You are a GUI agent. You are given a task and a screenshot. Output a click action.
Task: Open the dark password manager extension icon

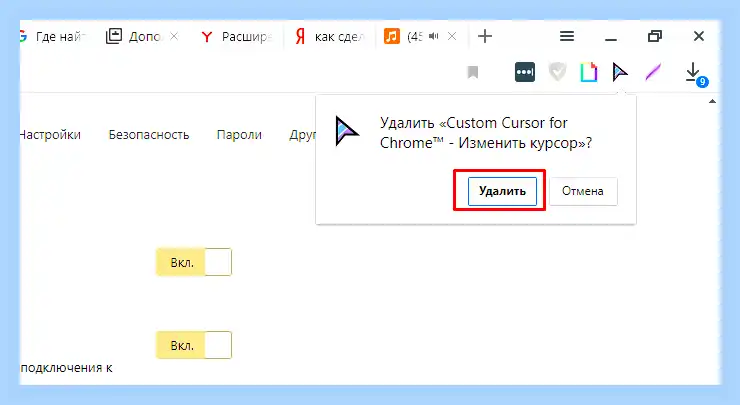point(525,72)
